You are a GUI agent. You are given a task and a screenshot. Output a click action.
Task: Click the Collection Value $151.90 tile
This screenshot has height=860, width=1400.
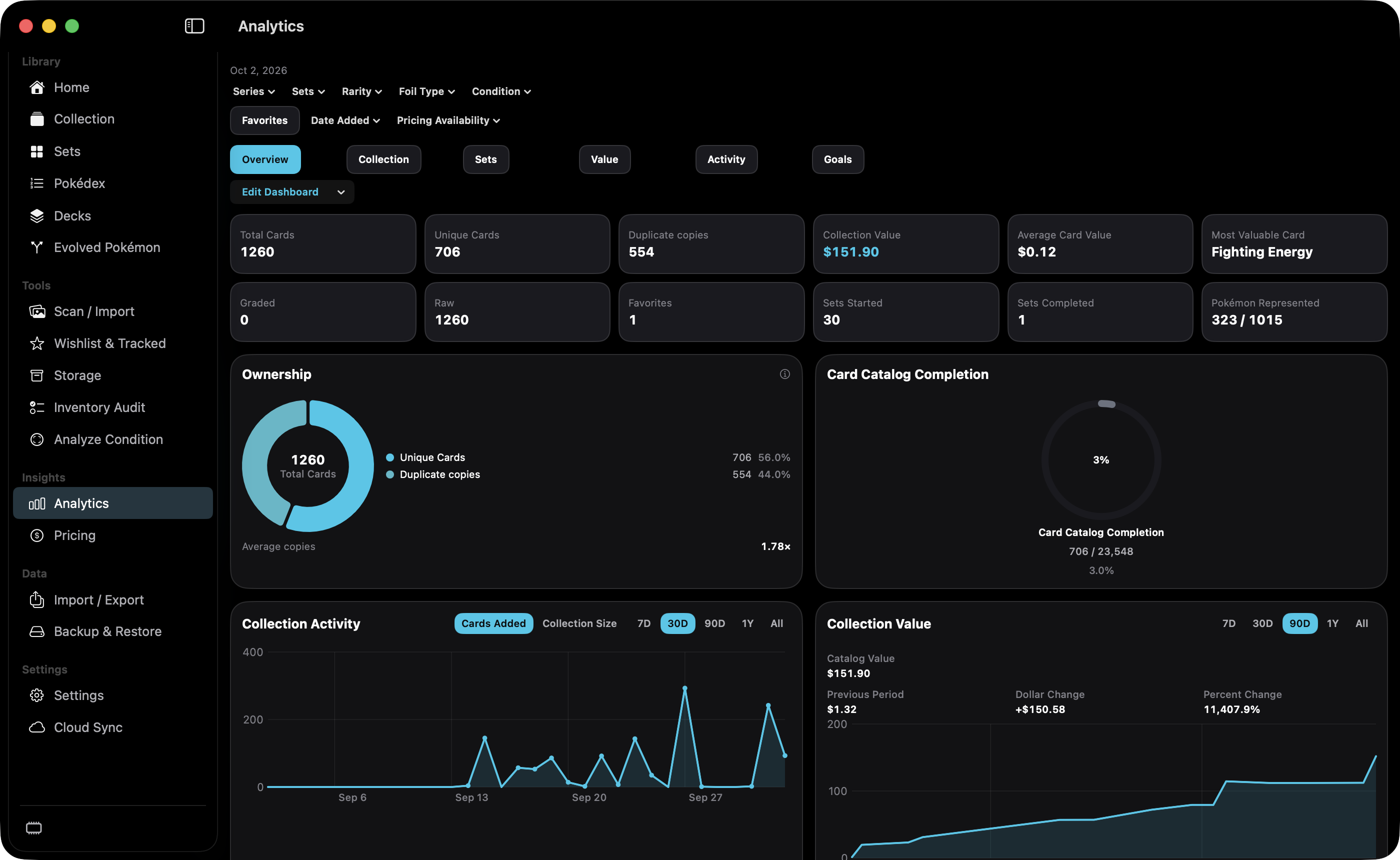pyautogui.click(x=906, y=244)
